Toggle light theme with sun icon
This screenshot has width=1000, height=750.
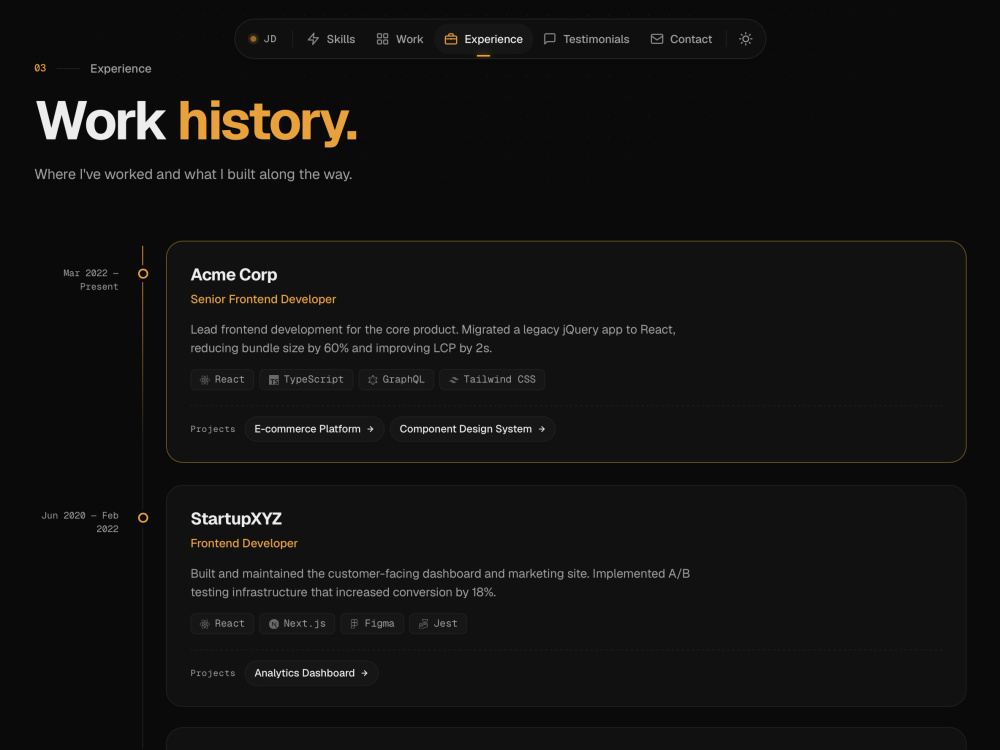click(746, 39)
